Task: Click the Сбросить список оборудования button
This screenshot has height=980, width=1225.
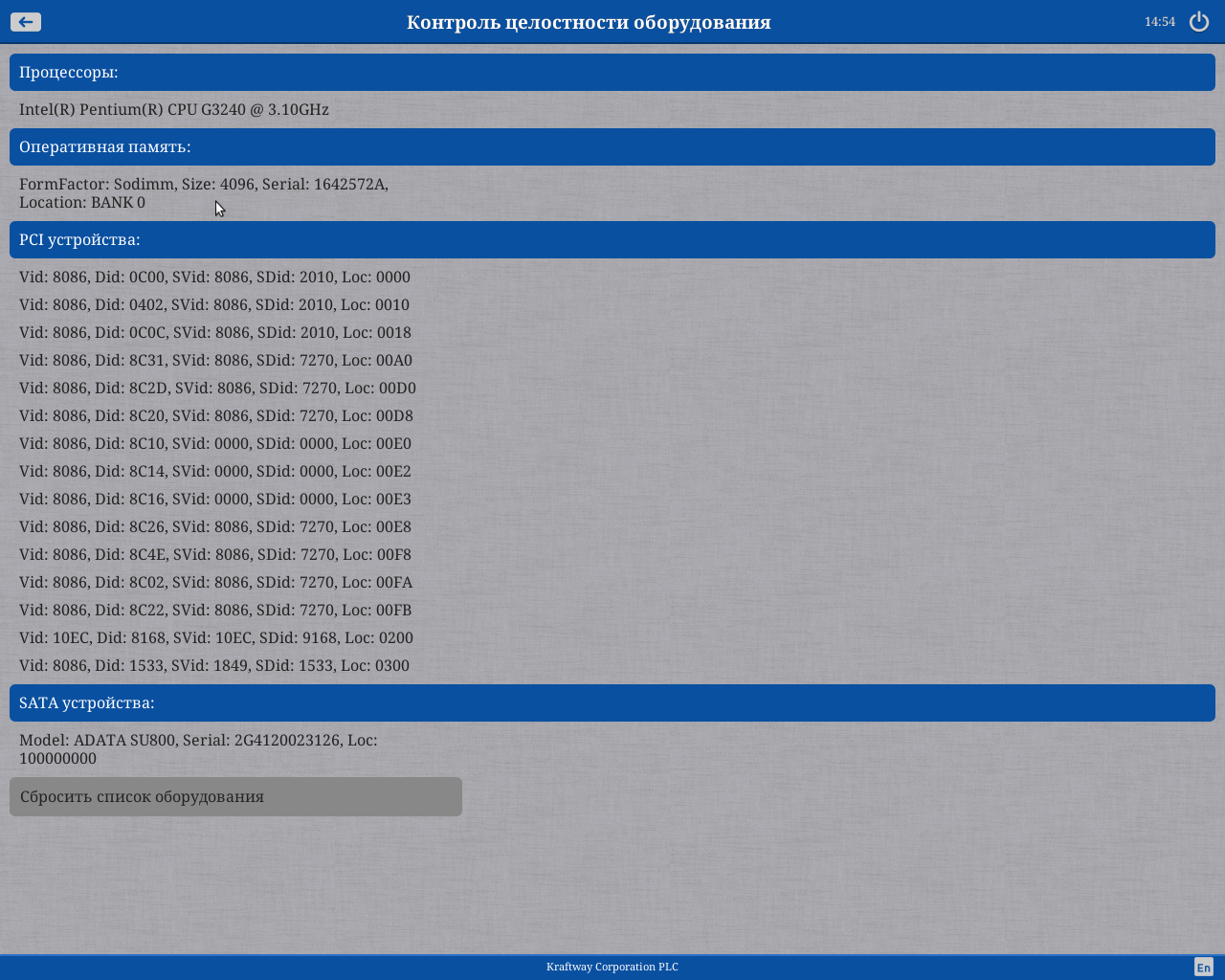Action: click(x=235, y=796)
